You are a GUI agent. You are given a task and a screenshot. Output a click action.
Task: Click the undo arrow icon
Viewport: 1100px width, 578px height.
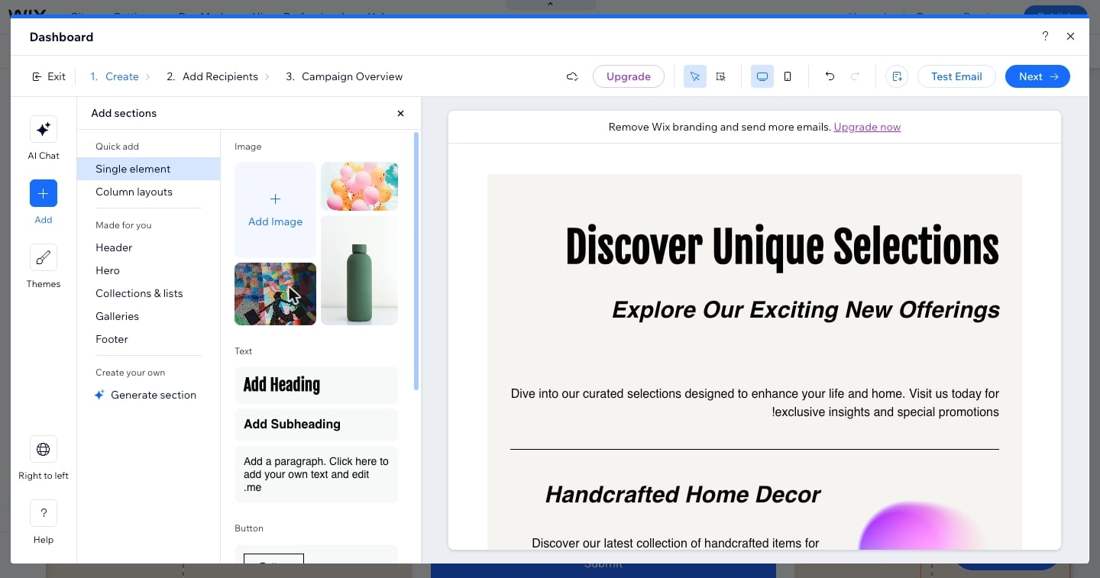coord(830,76)
